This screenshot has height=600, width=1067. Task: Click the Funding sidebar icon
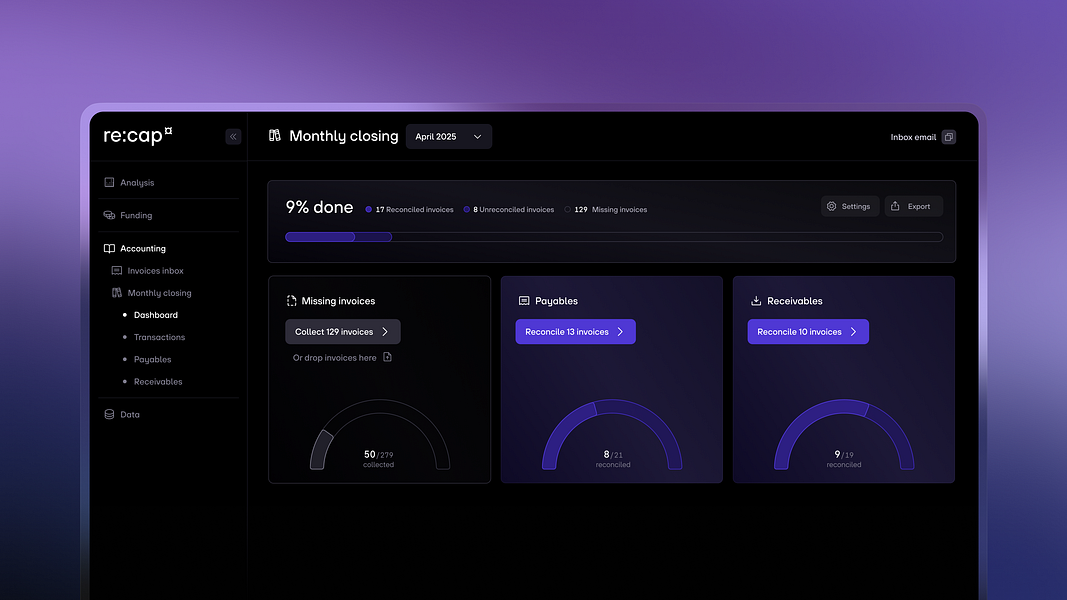109,215
